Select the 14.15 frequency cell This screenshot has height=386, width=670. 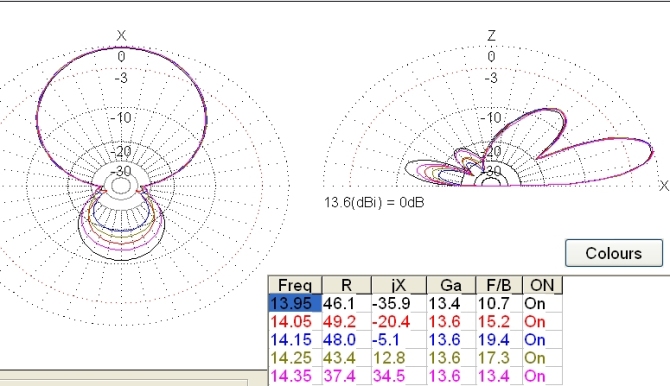(295, 340)
